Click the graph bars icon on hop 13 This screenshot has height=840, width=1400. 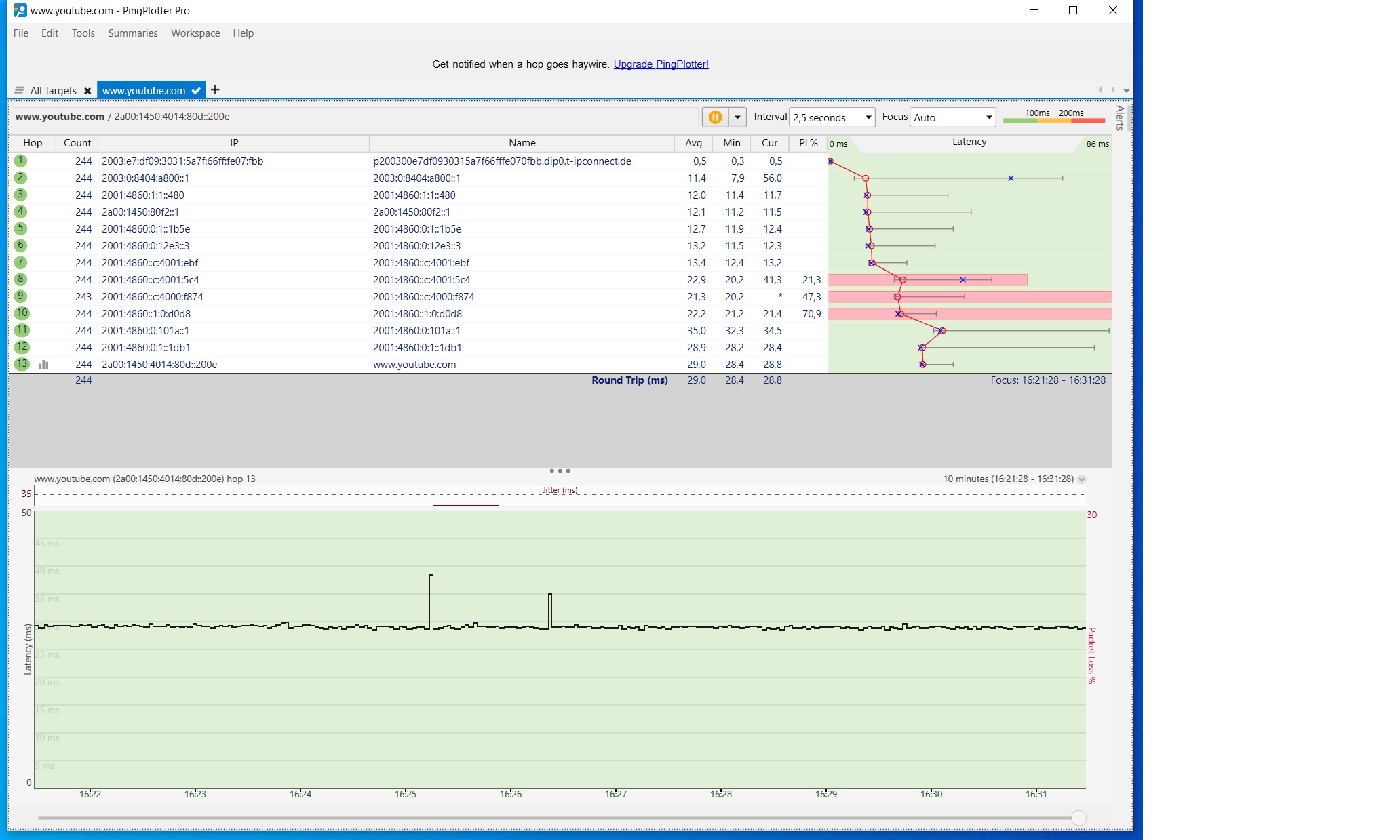[43, 364]
